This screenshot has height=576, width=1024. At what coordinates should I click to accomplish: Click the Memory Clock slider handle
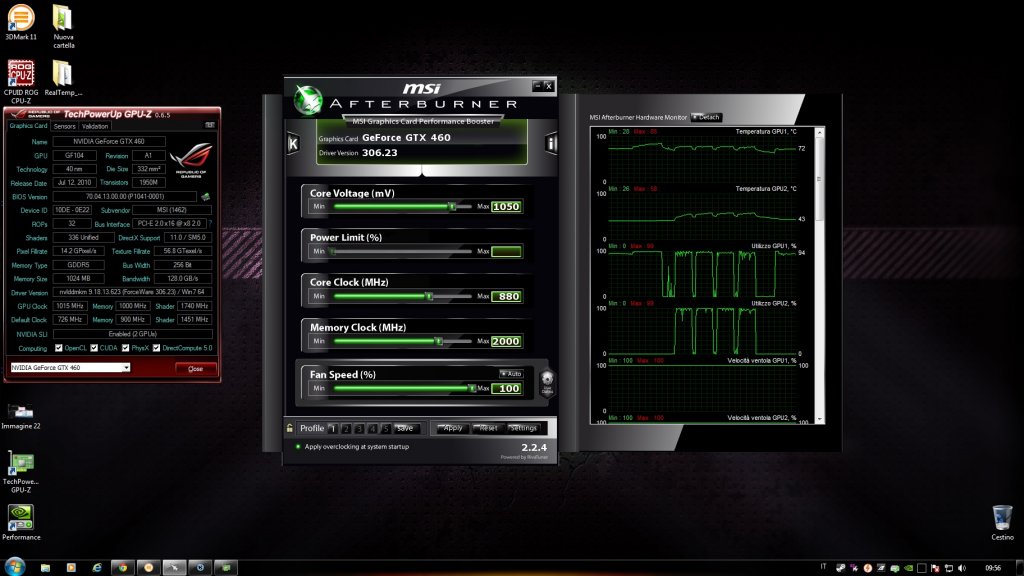click(439, 341)
